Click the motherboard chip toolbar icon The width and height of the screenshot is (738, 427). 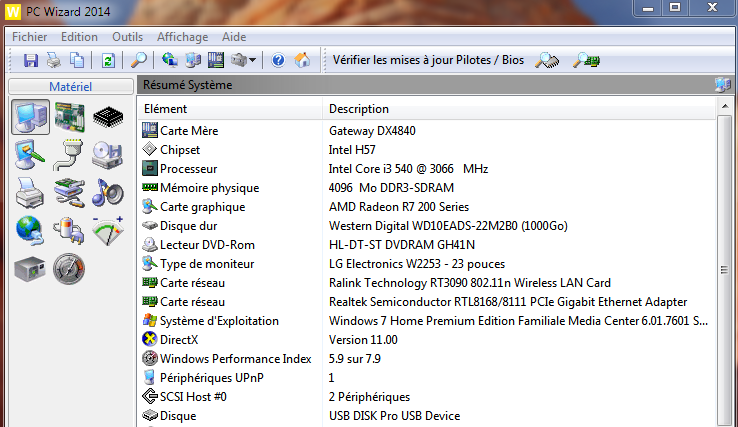pyautogui.click(x=216, y=60)
